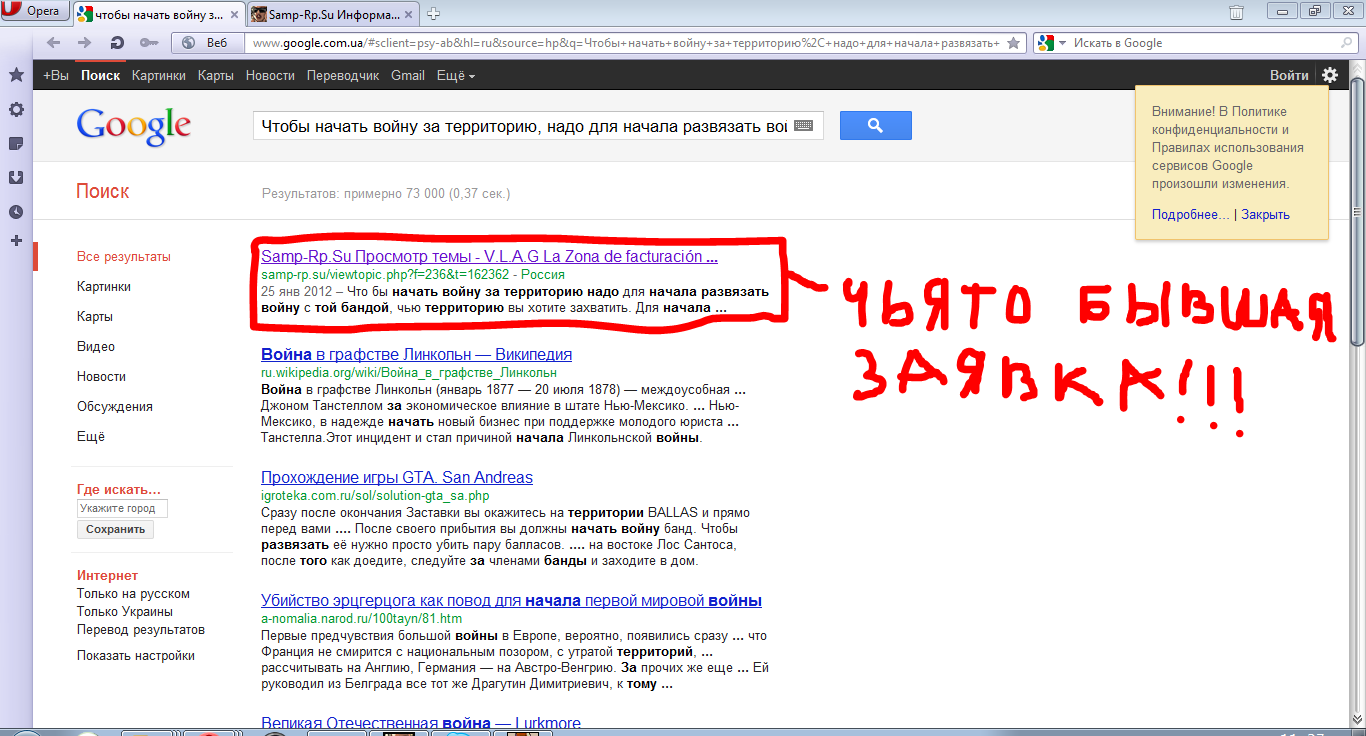
Task: Bookmark page with address bar star
Action: (x=1014, y=43)
